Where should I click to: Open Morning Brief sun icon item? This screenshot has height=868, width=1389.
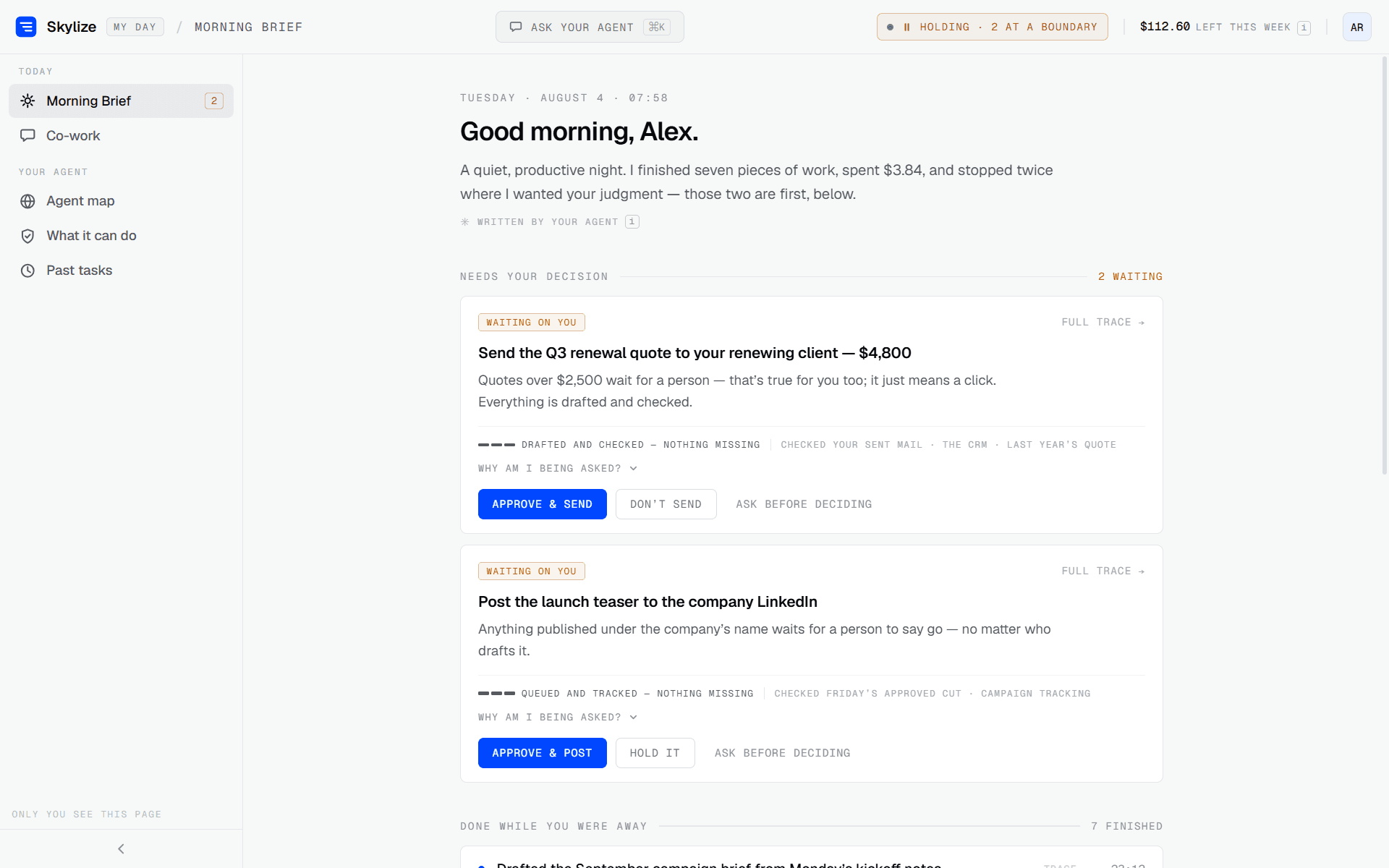(x=27, y=101)
